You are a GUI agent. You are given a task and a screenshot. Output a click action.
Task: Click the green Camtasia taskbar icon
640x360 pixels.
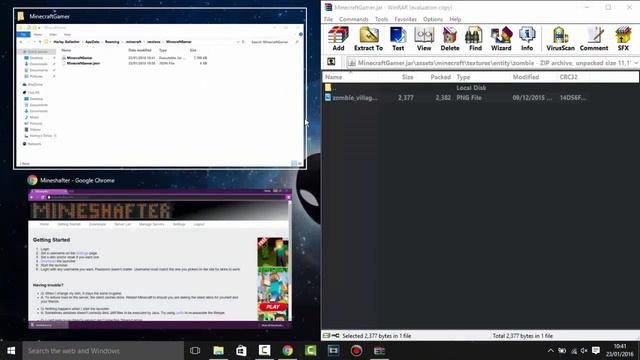[310, 351]
